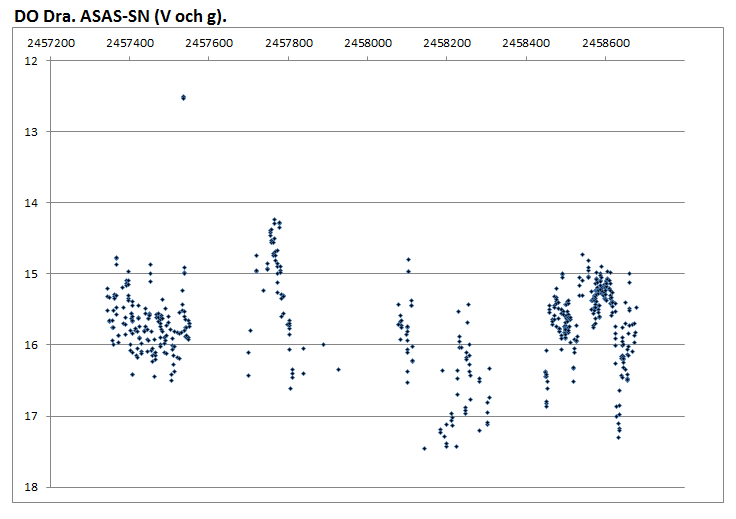Select the y-axis label 14
Image resolution: width=736 pixels, height=519 pixels.
[x=29, y=203]
